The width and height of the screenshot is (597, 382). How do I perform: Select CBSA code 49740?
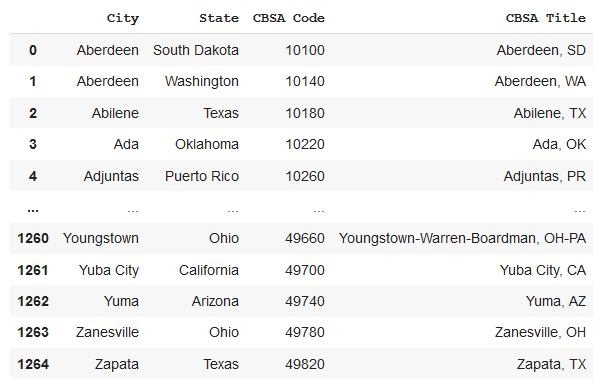point(305,301)
